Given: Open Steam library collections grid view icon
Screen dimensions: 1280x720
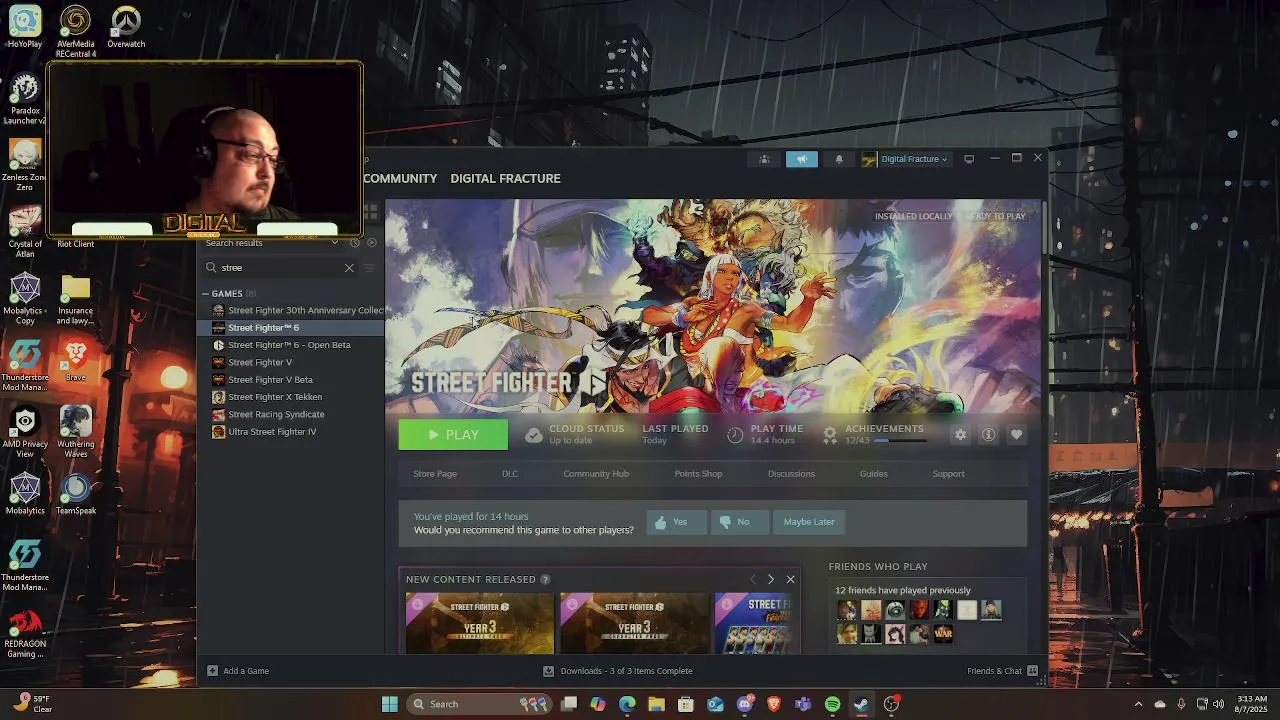Looking at the screenshot, I should point(371,212).
